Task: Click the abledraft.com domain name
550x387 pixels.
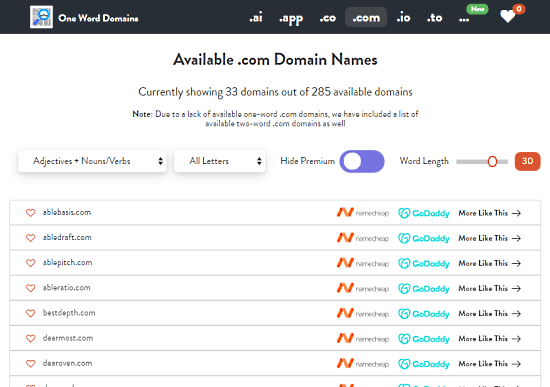Action: coord(67,238)
